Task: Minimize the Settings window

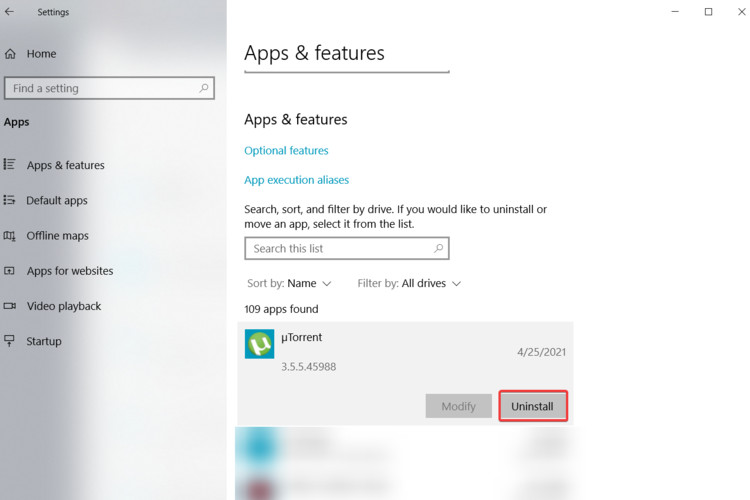Action: (675, 12)
